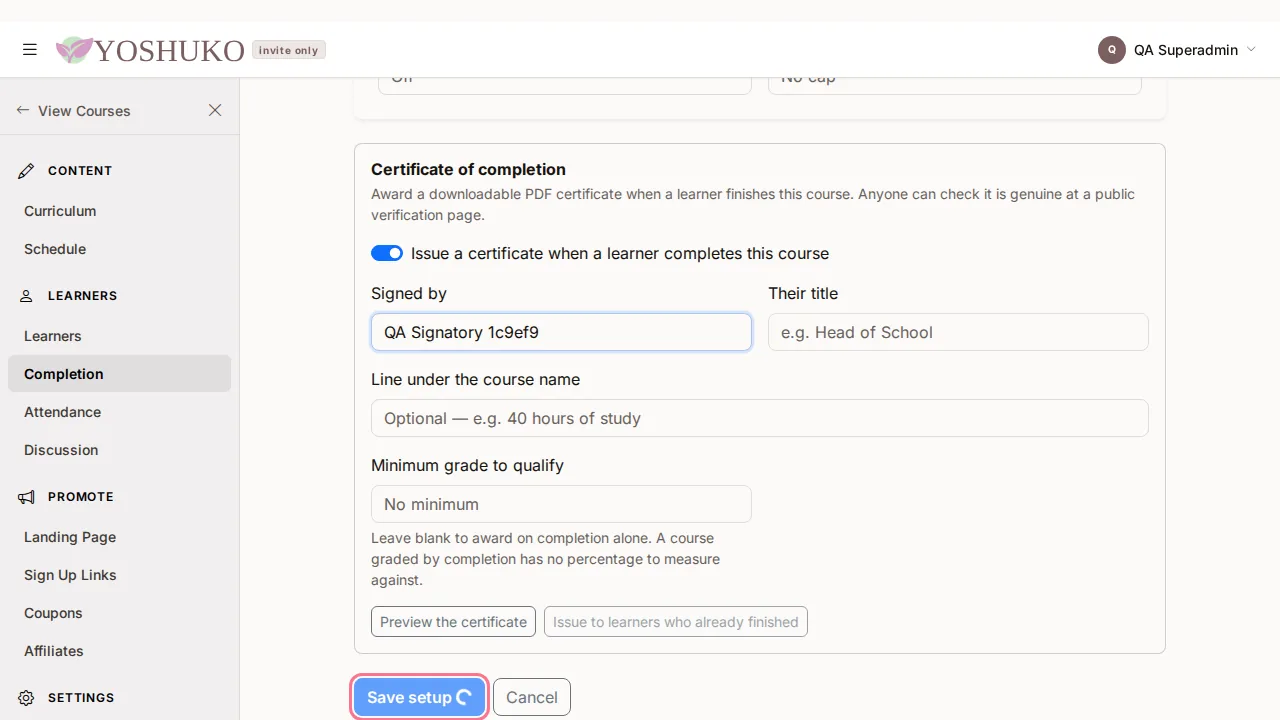Open the hamburger navigation menu

pos(30,50)
